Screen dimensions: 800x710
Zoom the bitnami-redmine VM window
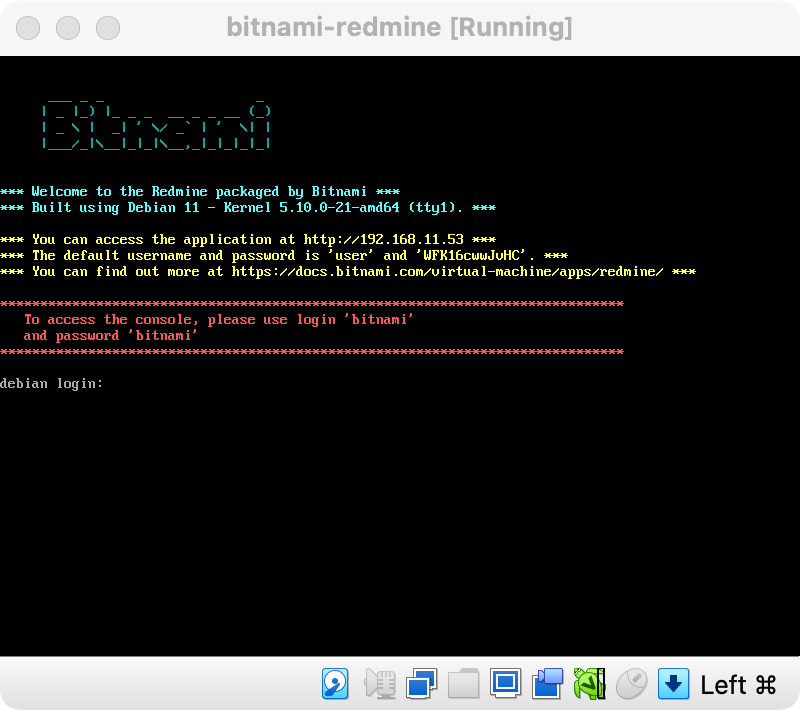(108, 28)
